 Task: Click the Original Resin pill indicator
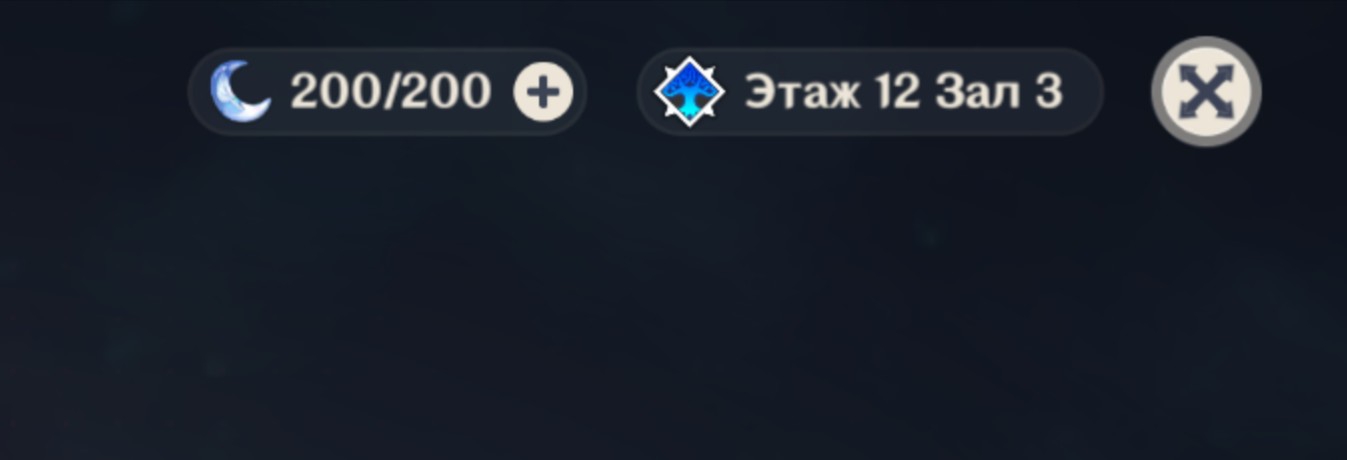[387, 91]
